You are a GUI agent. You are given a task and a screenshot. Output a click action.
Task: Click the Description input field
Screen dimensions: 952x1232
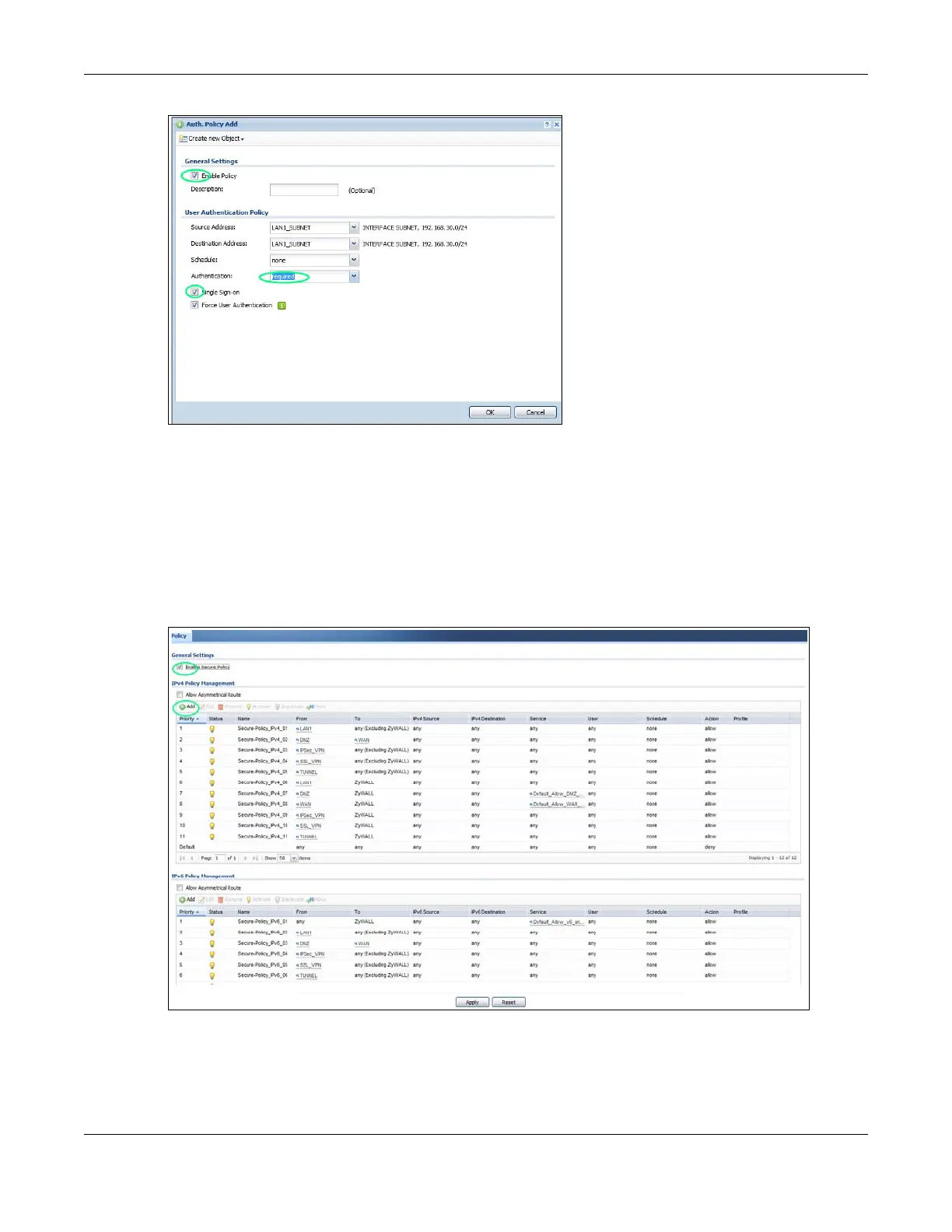(304, 190)
